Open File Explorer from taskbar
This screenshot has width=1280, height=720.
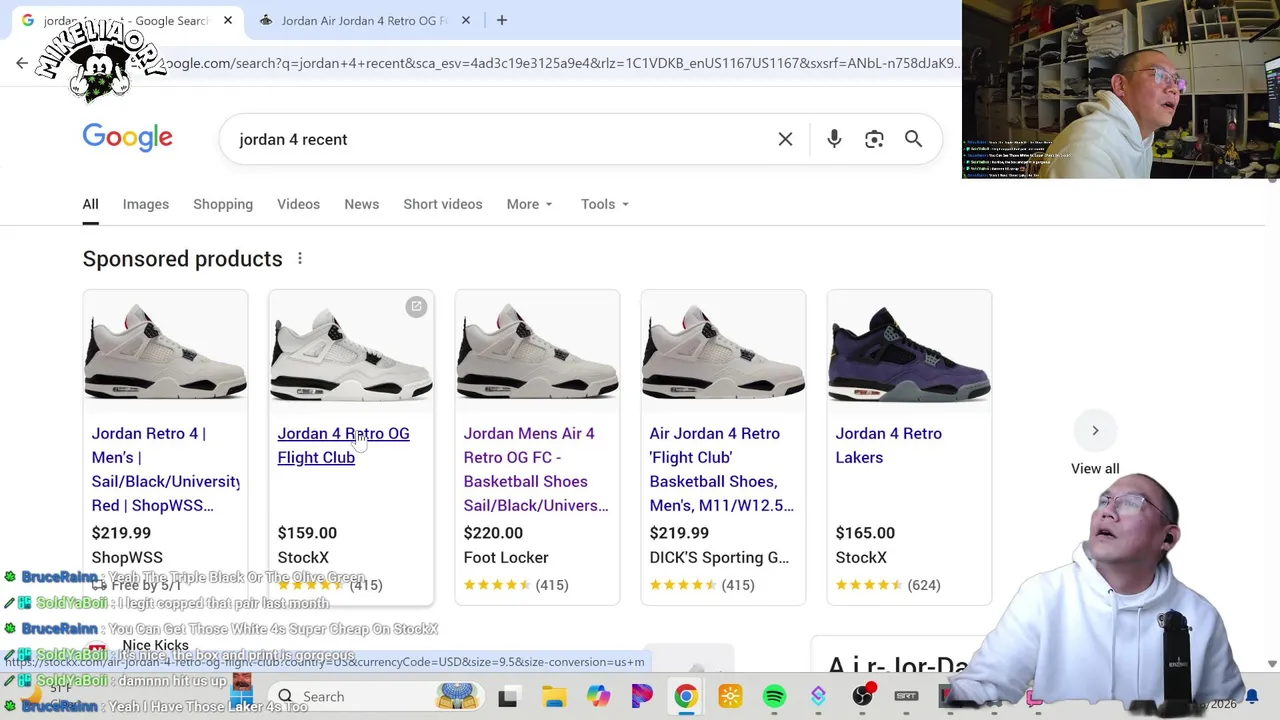coord(554,696)
